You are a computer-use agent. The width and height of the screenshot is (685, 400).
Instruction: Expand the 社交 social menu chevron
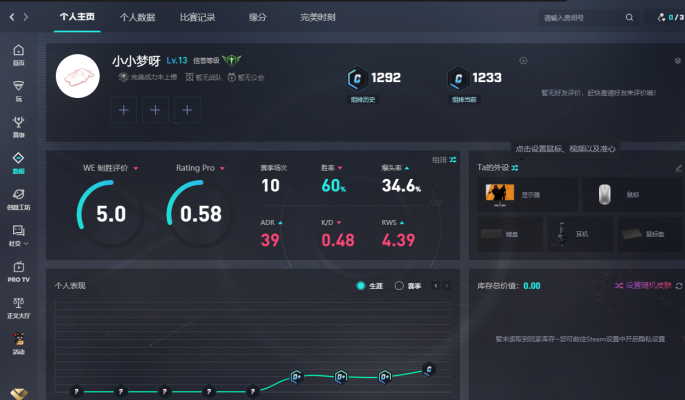click(26, 244)
